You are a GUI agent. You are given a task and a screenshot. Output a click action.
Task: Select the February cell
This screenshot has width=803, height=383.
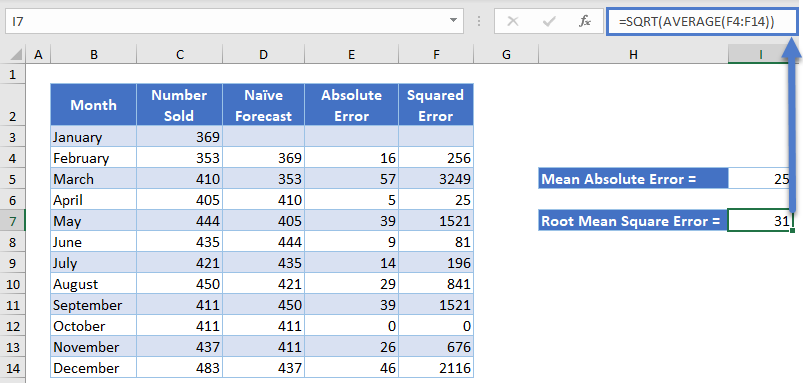pos(93,158)
